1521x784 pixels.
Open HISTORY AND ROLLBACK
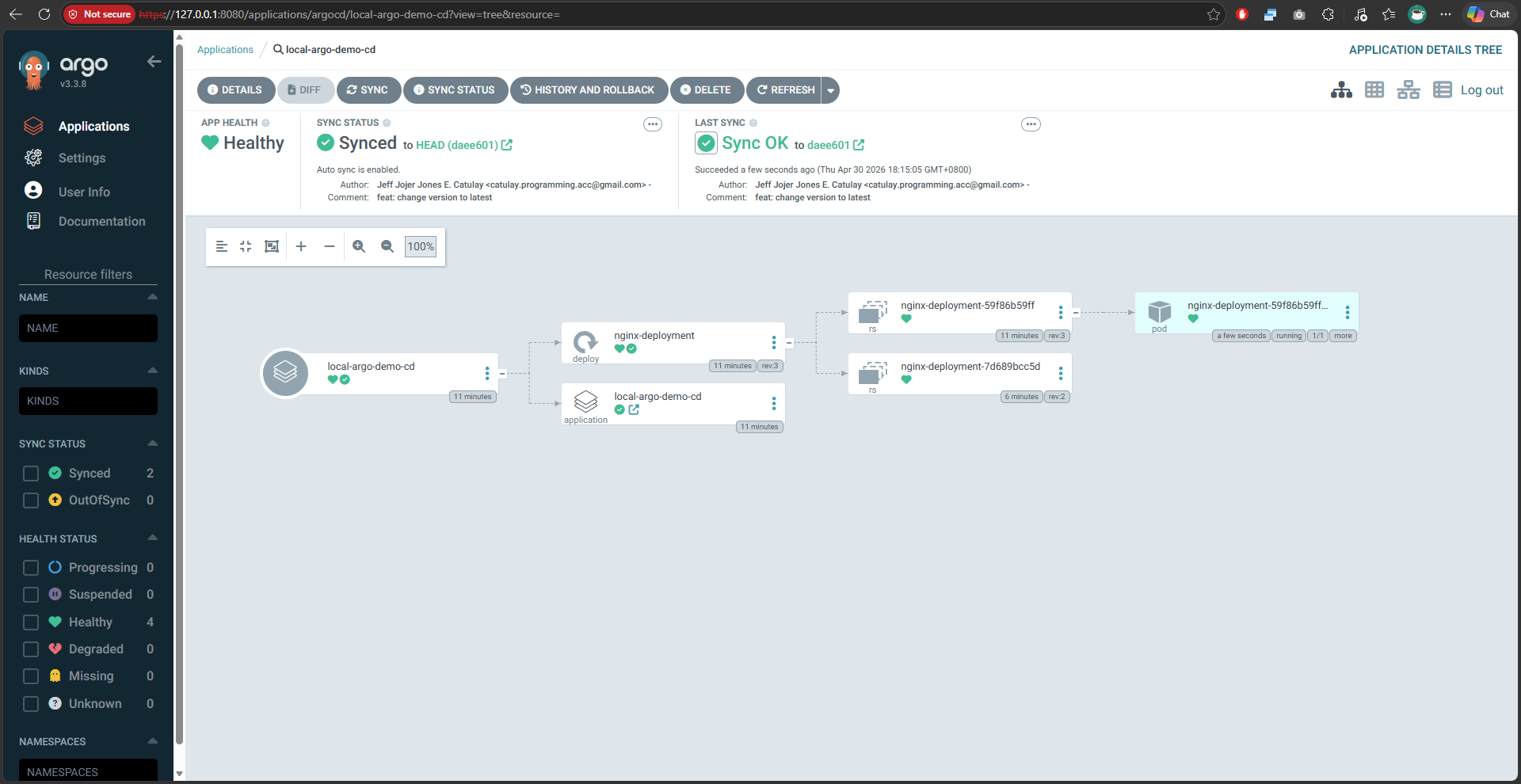pos(589,89)
